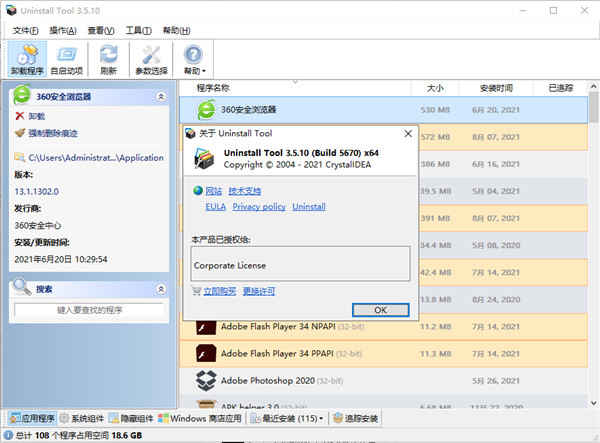Click the Uninstall Tool logo in About dialog
Screen dimensions: 600x443
(205, 158)
